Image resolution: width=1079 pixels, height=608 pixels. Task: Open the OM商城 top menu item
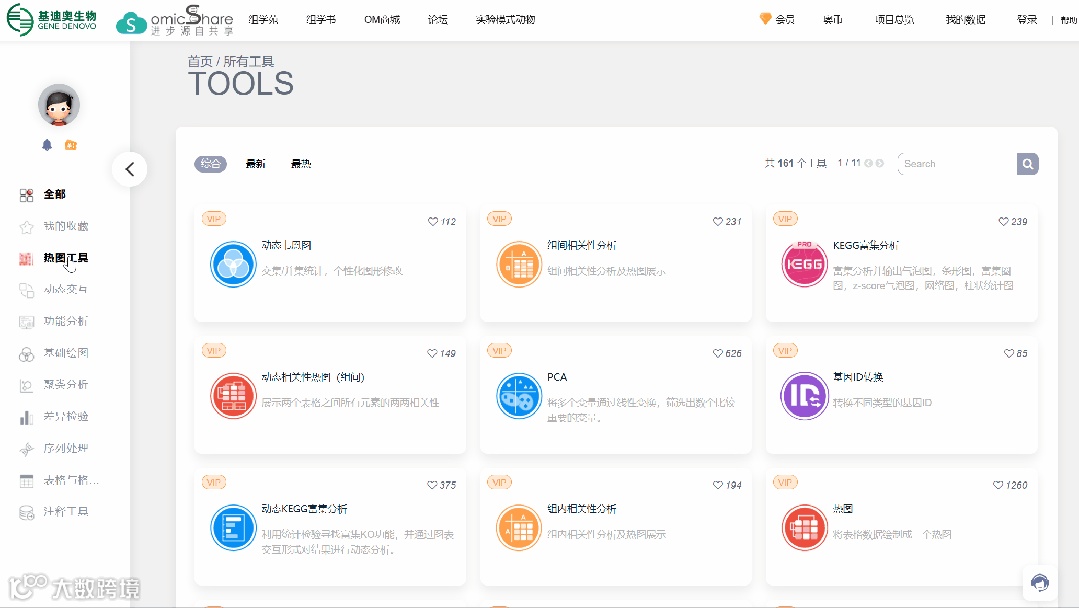click(382, 19)
